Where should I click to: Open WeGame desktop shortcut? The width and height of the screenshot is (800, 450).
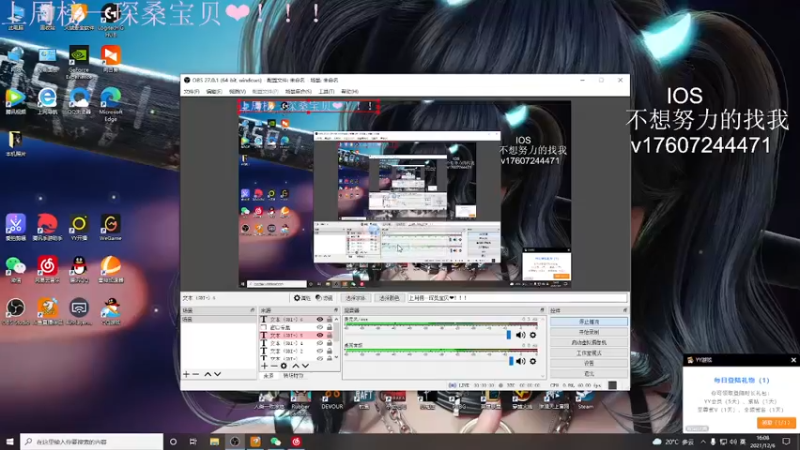tap(111, 228)
